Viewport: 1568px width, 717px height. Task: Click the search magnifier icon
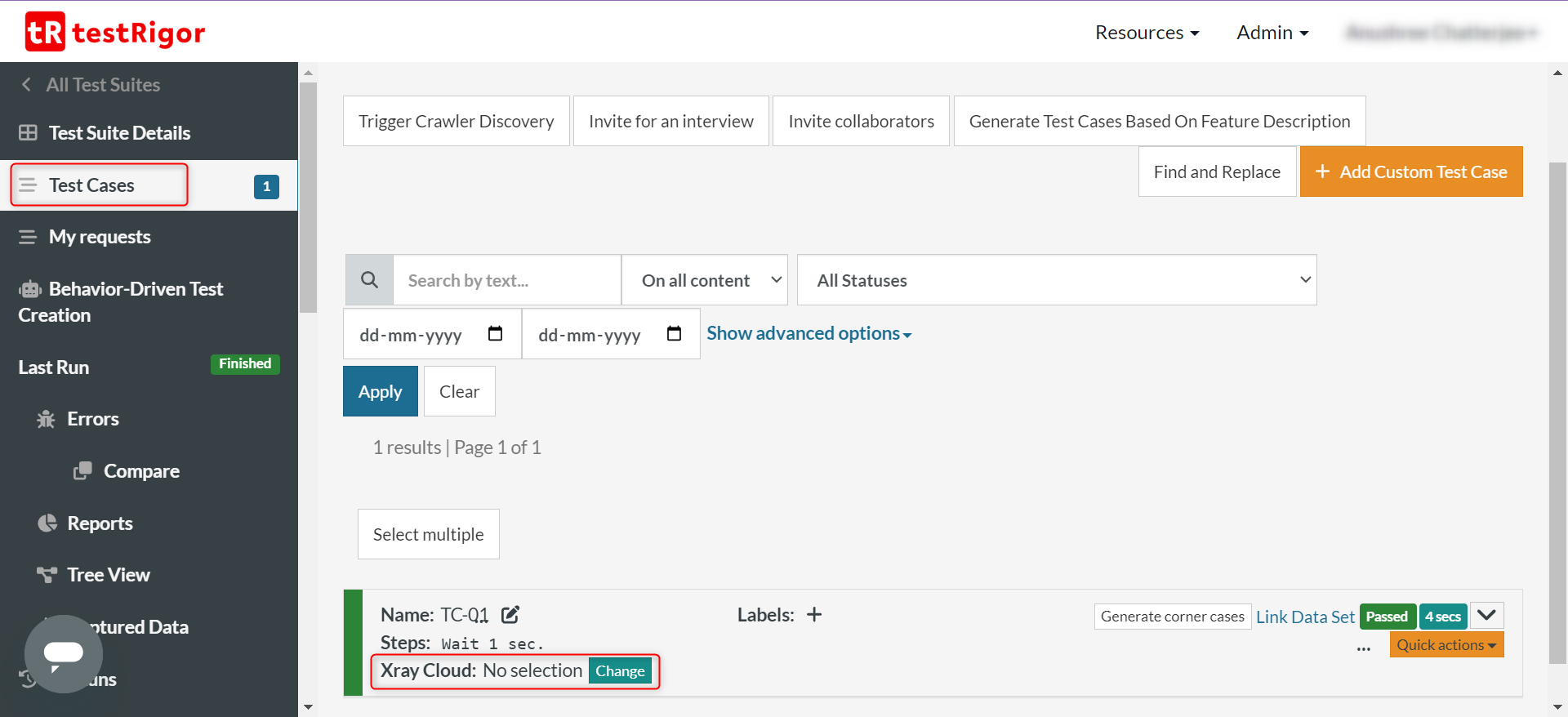point(369,280)
